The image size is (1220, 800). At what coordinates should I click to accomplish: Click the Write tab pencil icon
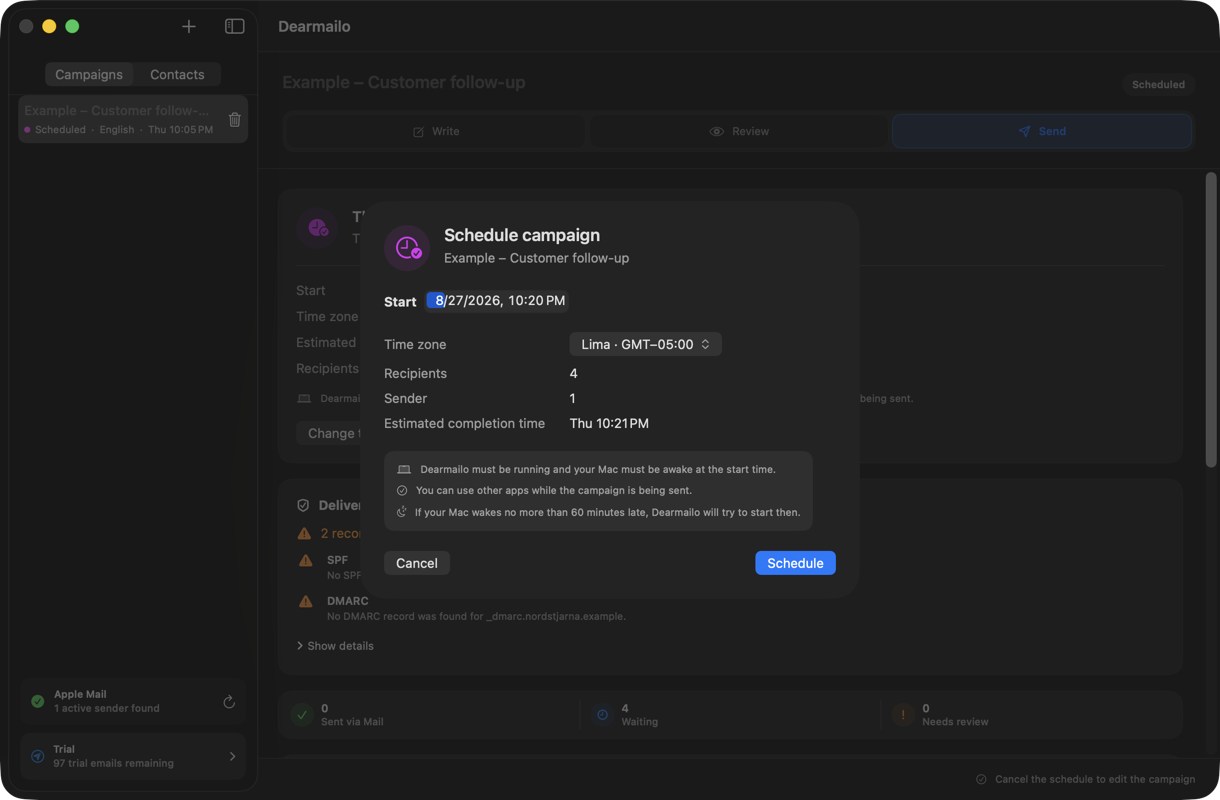coord(419,132)
